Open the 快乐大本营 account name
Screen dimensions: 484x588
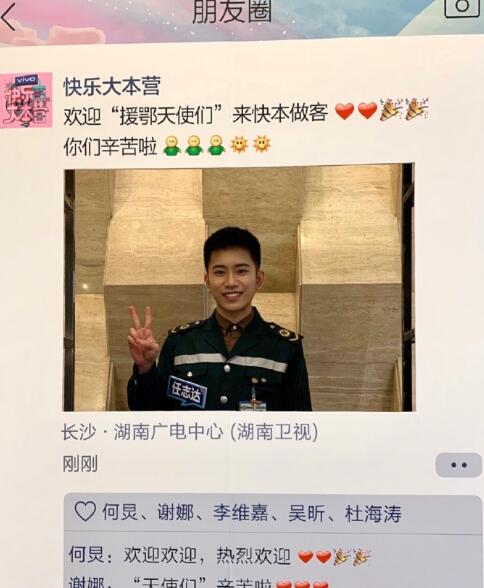(112, 86)
